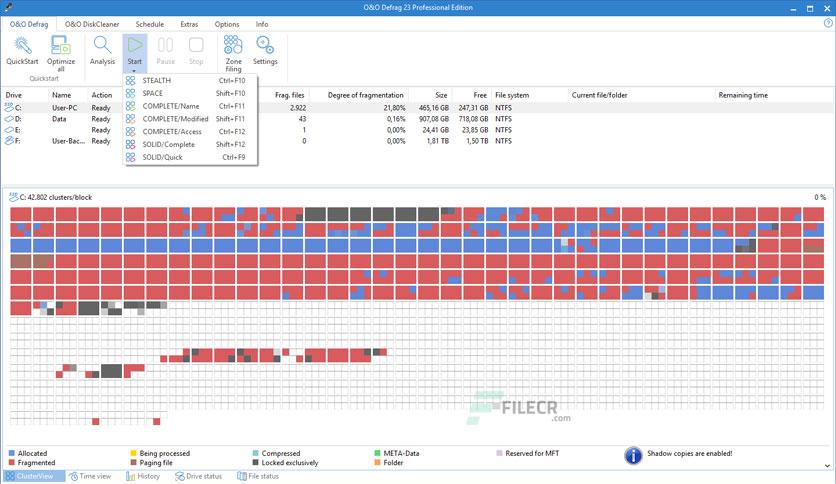Click the STEALTH entry's cluster icon

(131, 80)
